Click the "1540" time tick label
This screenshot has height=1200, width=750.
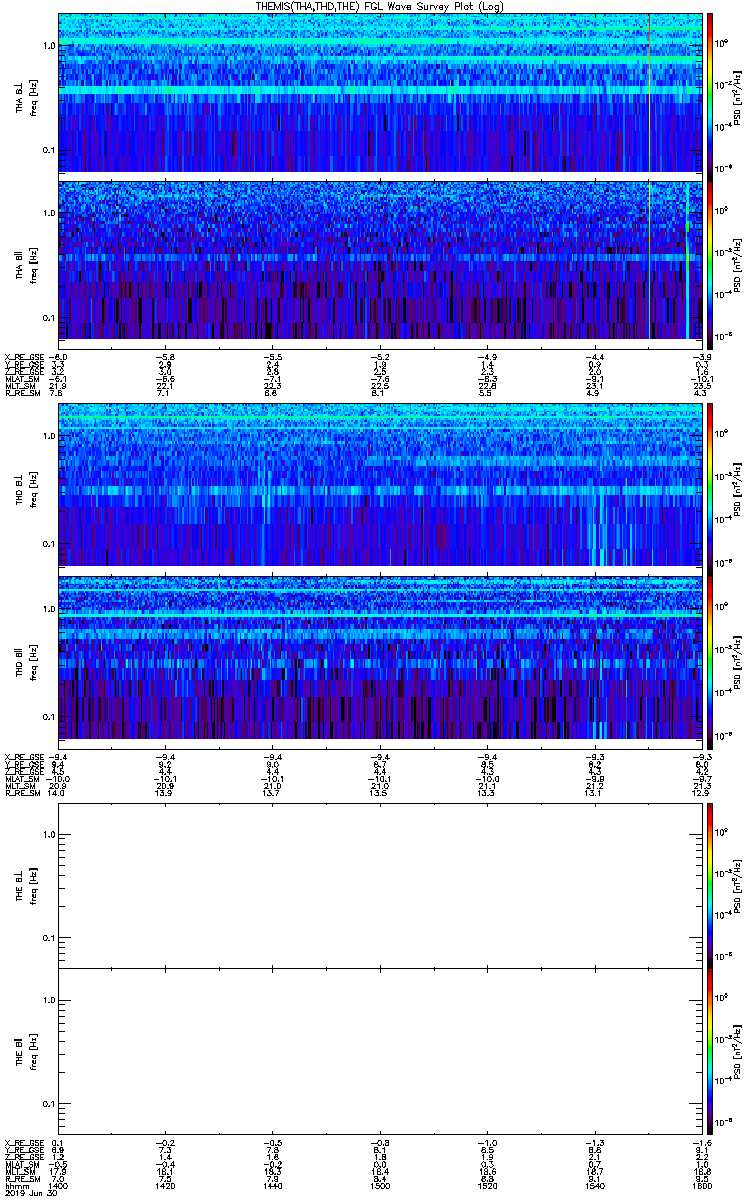(x=594, y=1184)
